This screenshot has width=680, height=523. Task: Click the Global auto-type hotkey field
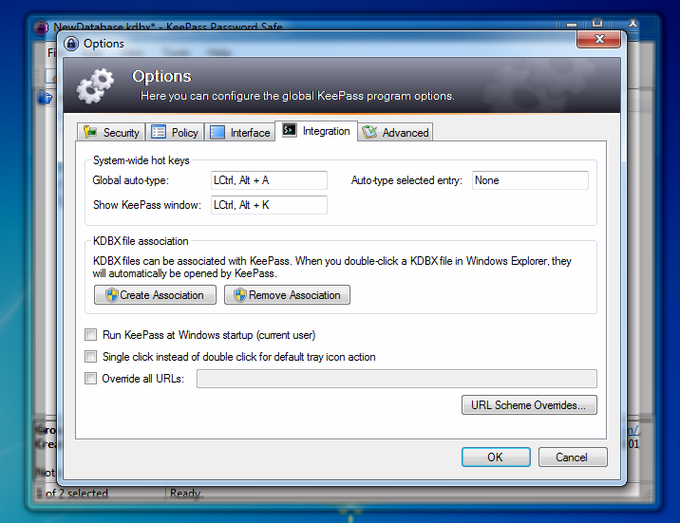pos(269,180)
